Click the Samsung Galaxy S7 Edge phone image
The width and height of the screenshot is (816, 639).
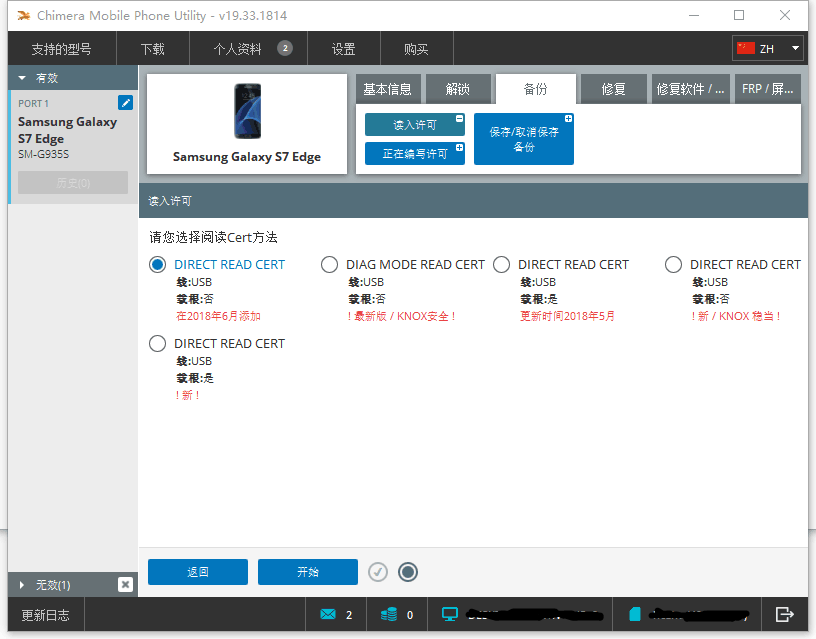tap(247, 111)
